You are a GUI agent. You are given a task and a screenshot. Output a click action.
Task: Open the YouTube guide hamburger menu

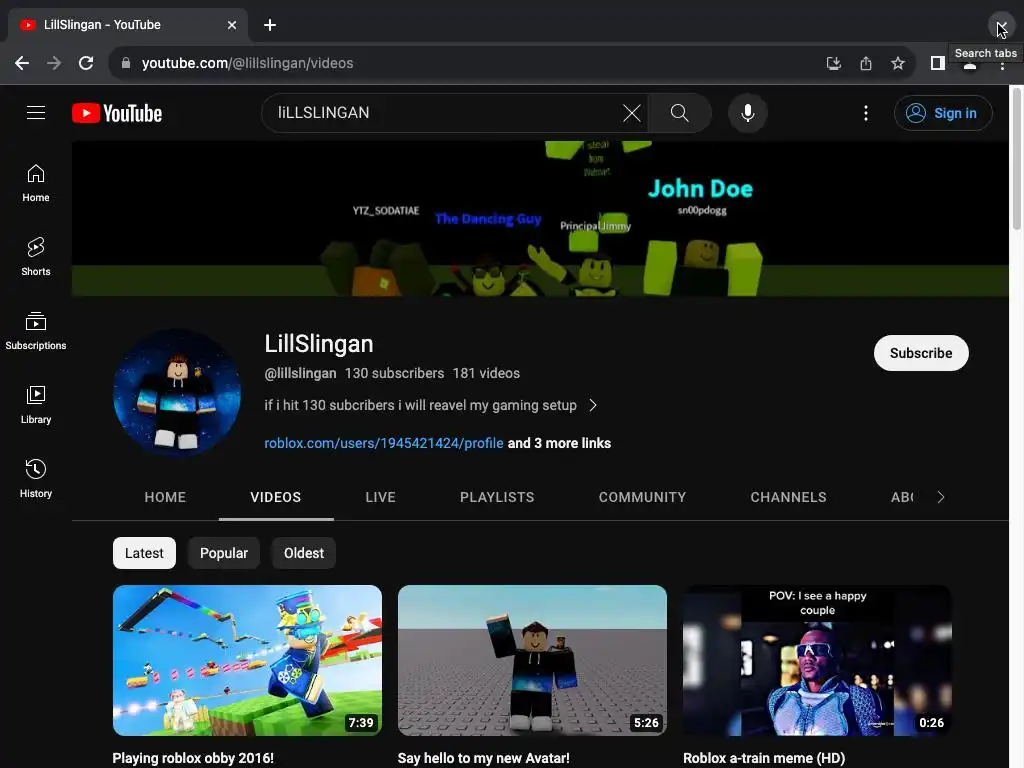(x=36, y=113)
